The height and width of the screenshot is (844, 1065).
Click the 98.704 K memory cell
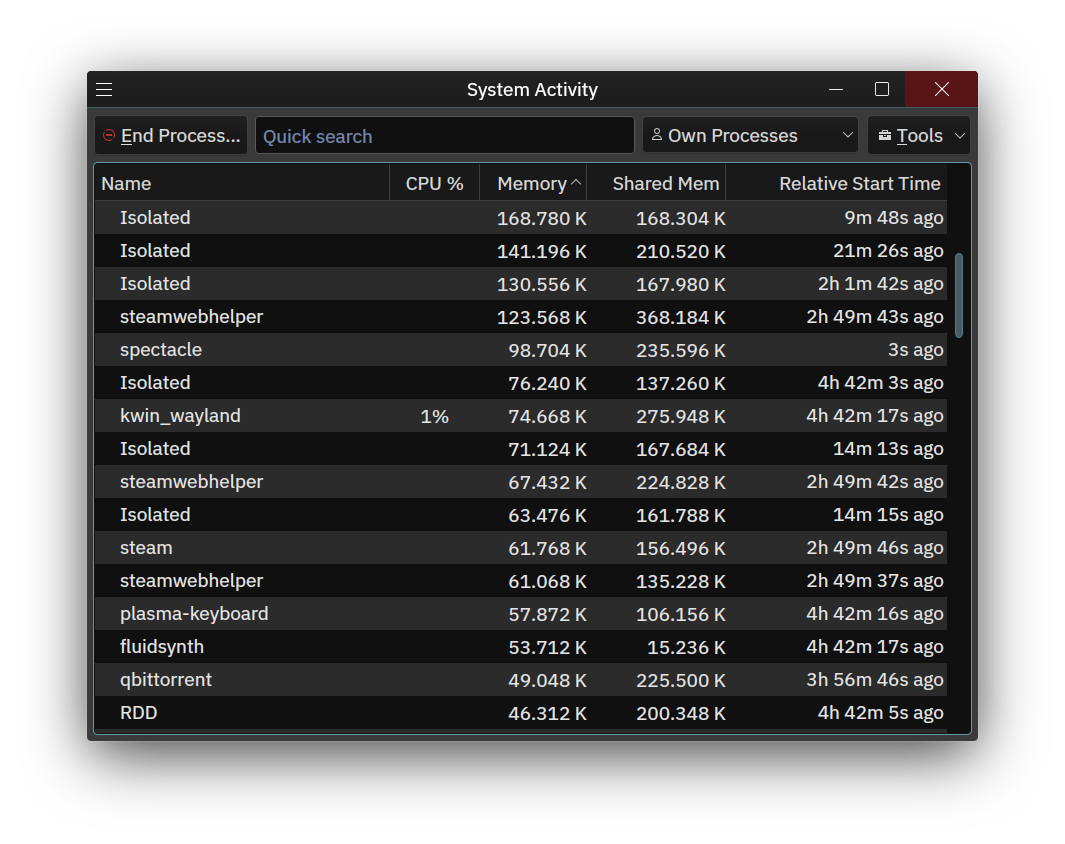point(547,350)
